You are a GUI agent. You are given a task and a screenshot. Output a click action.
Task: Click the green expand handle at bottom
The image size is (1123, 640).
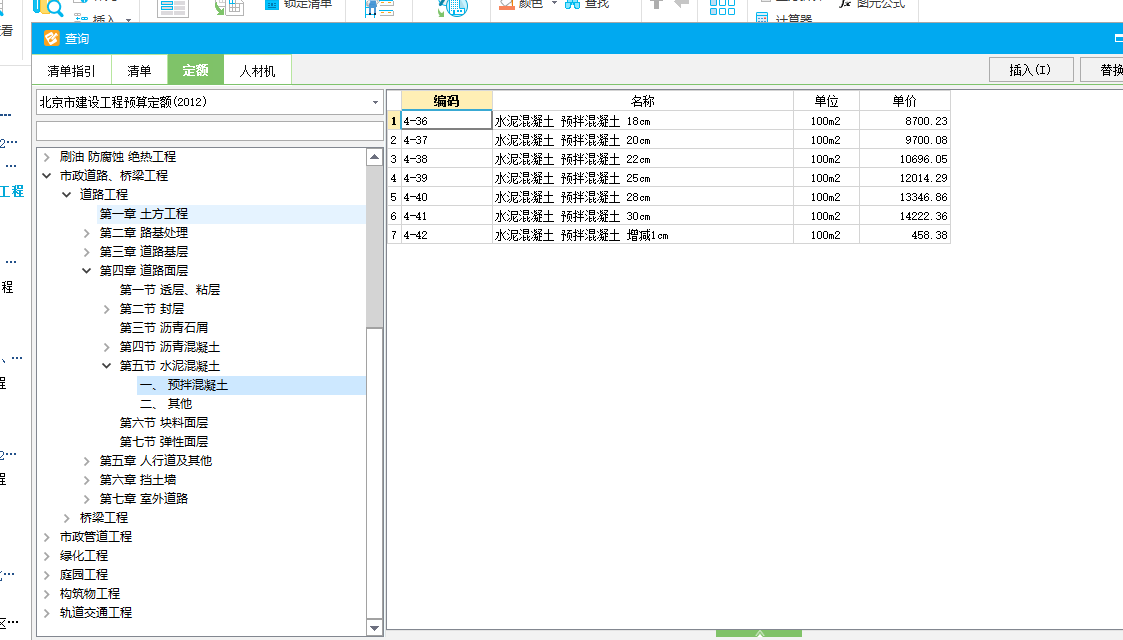tap(759, 634)
